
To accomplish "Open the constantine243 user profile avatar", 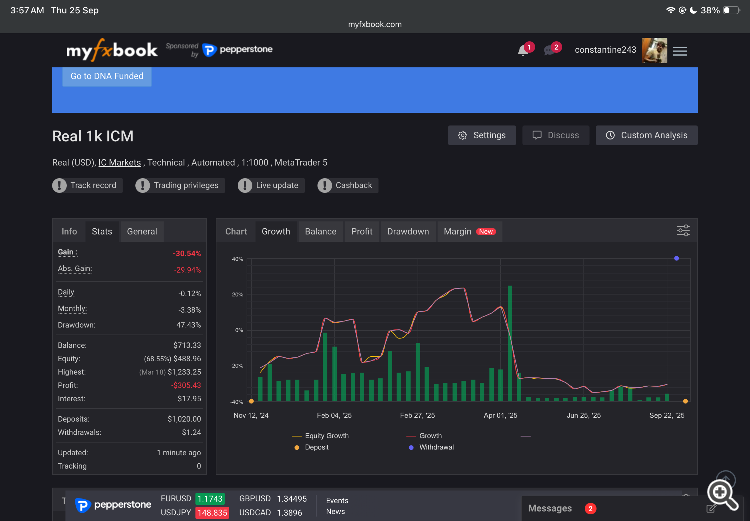I will [x=654, y=50].
